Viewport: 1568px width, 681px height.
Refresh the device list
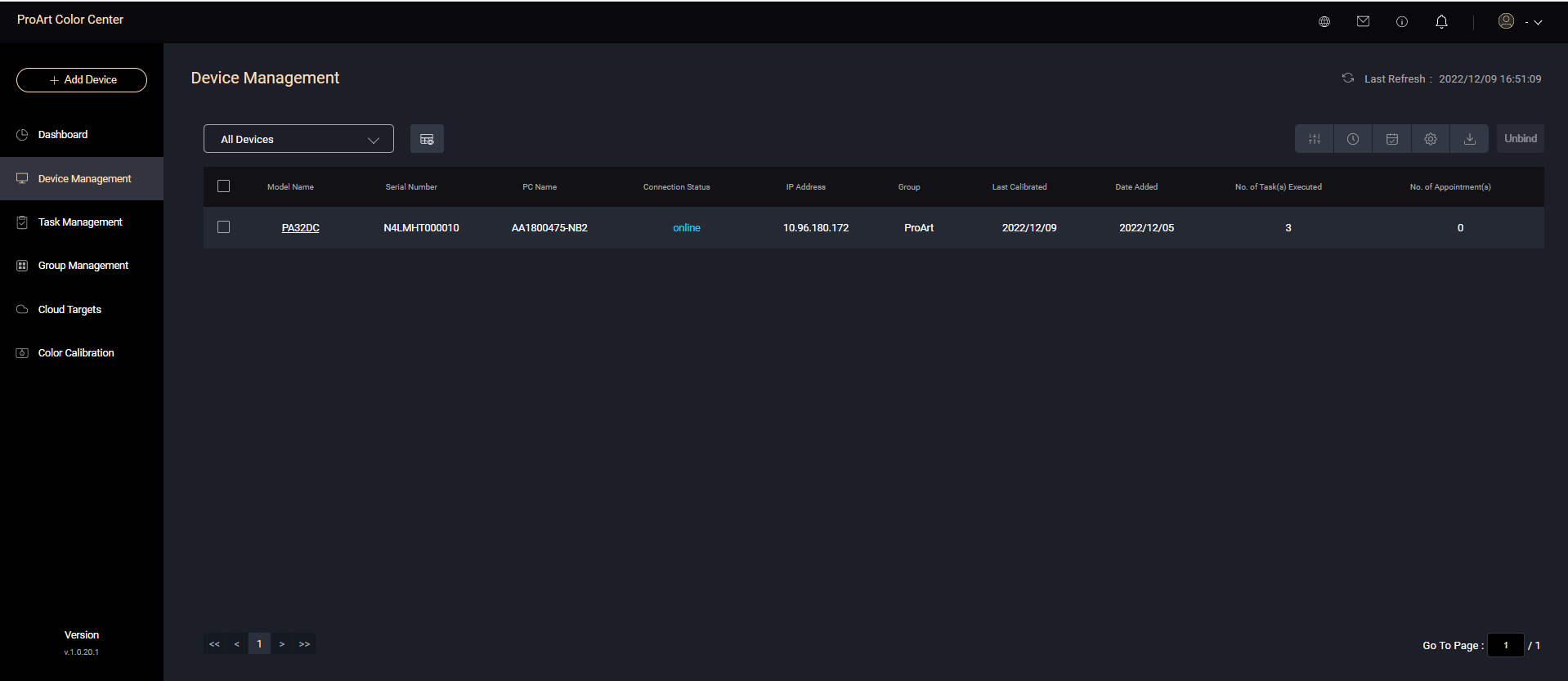1348,78
